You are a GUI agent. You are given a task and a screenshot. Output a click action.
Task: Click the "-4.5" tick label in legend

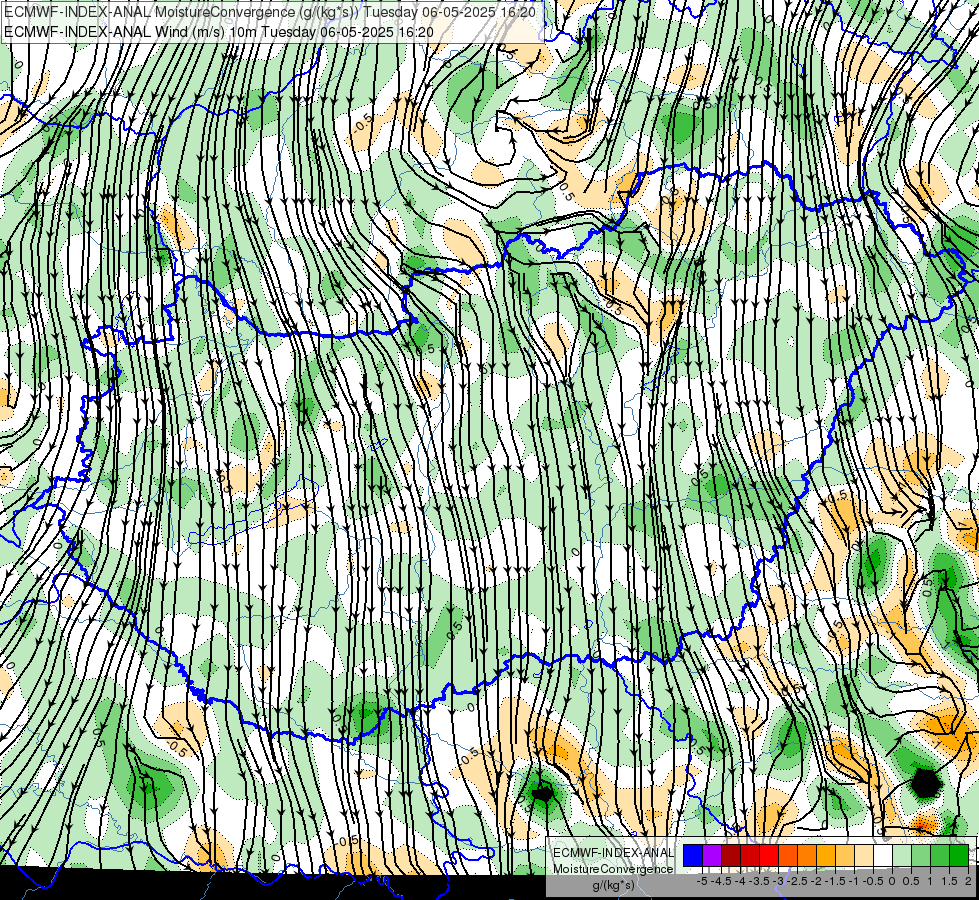point(721,881)
